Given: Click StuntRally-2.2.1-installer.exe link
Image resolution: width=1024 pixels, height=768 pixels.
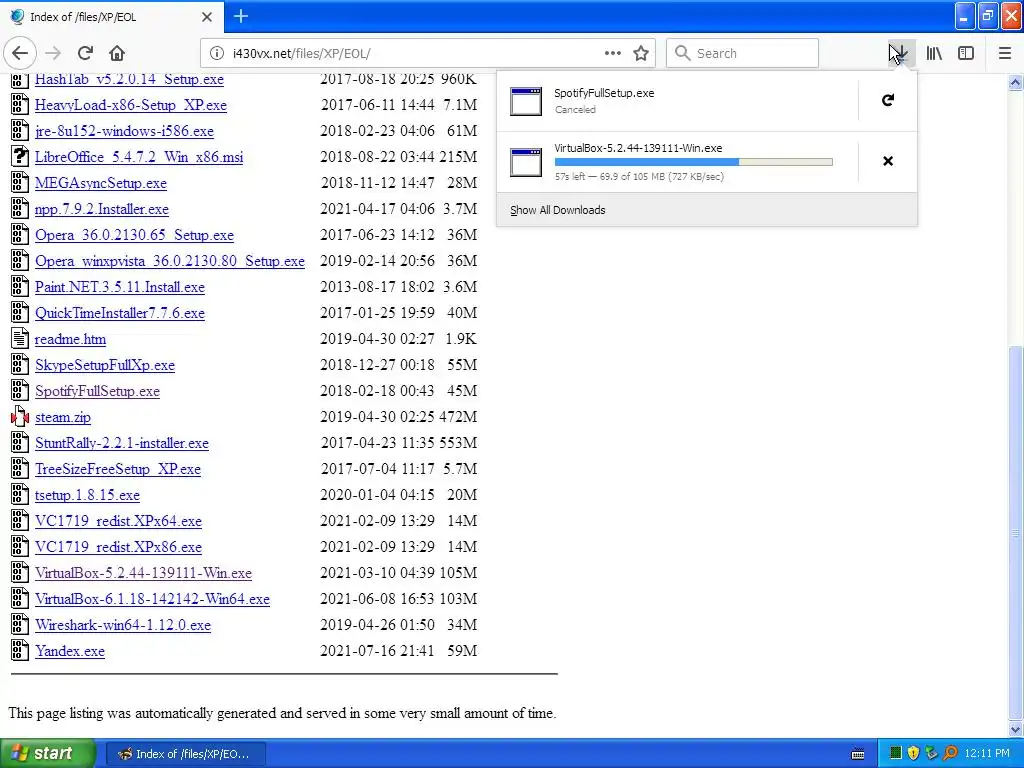Looking at the screenshot, I should pos(122,443).
